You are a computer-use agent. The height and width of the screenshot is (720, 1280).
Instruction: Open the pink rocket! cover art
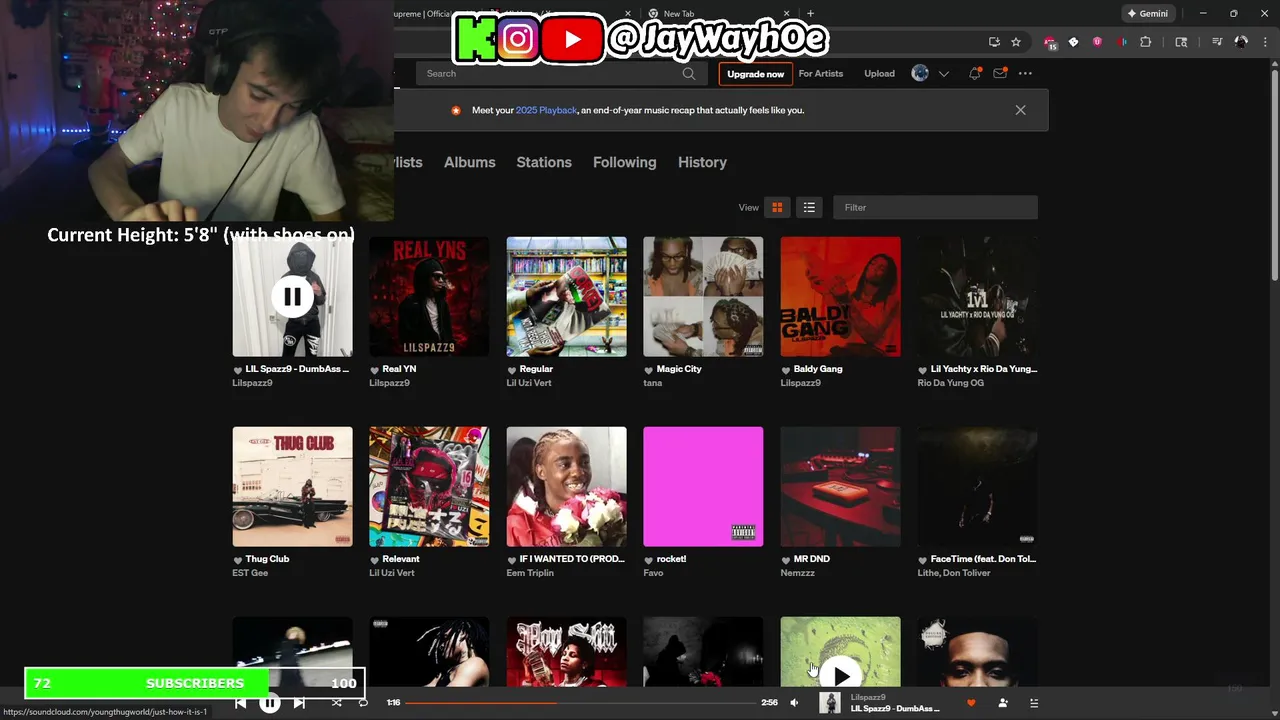pos(703,487)
